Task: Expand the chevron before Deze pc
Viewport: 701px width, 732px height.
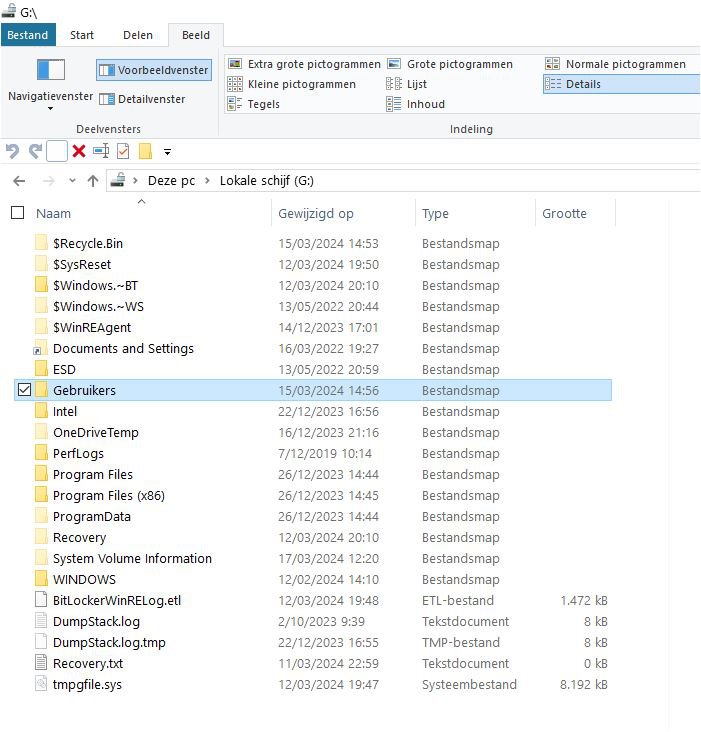Action: [x=135, y=181]
